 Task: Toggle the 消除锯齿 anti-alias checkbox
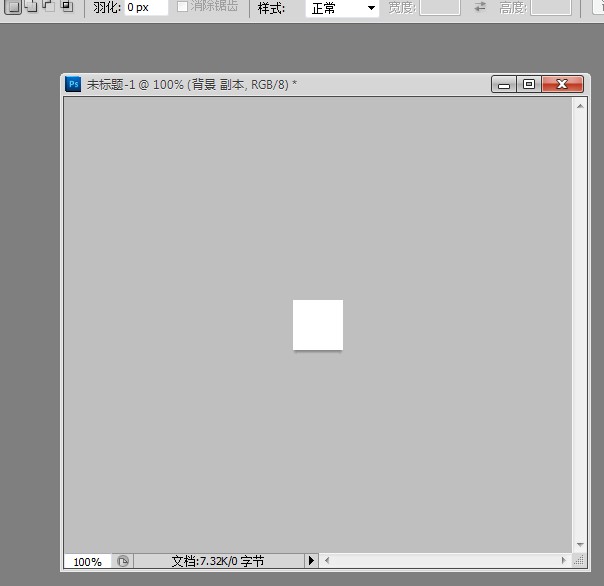click(x=182, y=6)
